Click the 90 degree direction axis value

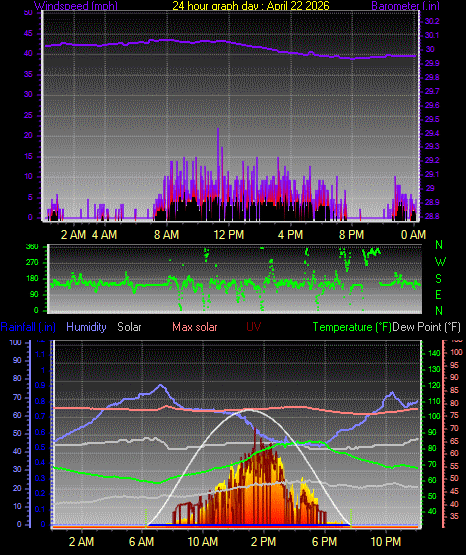pyautogui.click(x=34, y=294)
